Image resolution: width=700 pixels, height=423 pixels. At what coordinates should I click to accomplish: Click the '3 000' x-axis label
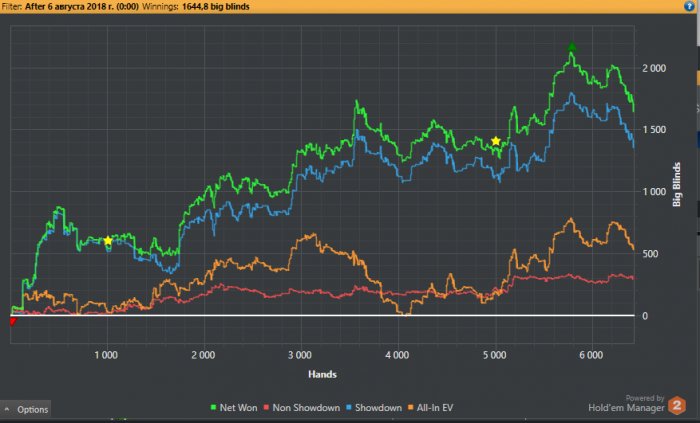tap(300, 355)
